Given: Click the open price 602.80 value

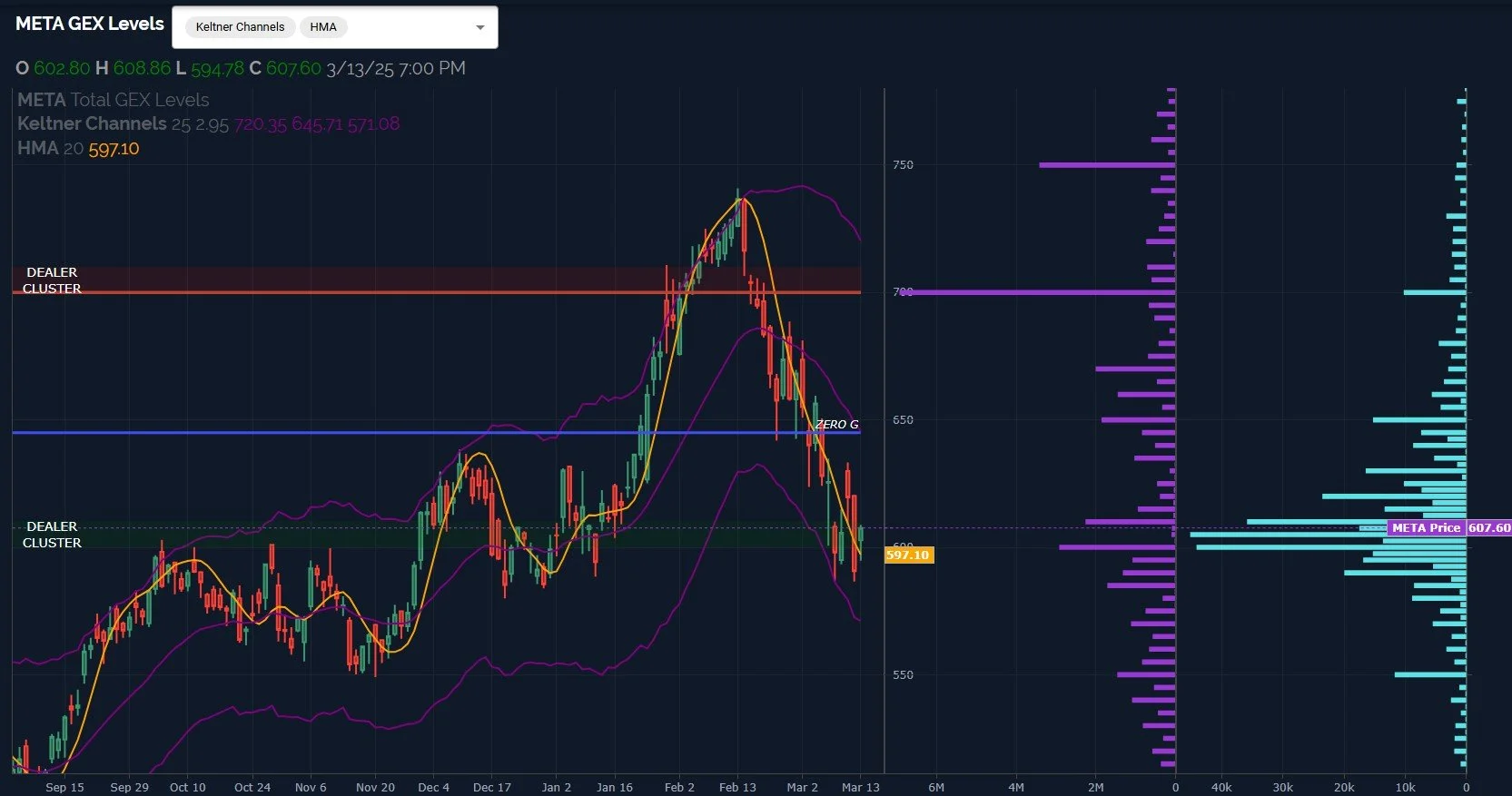Looking at the screenshot, I should coord(62,68).
